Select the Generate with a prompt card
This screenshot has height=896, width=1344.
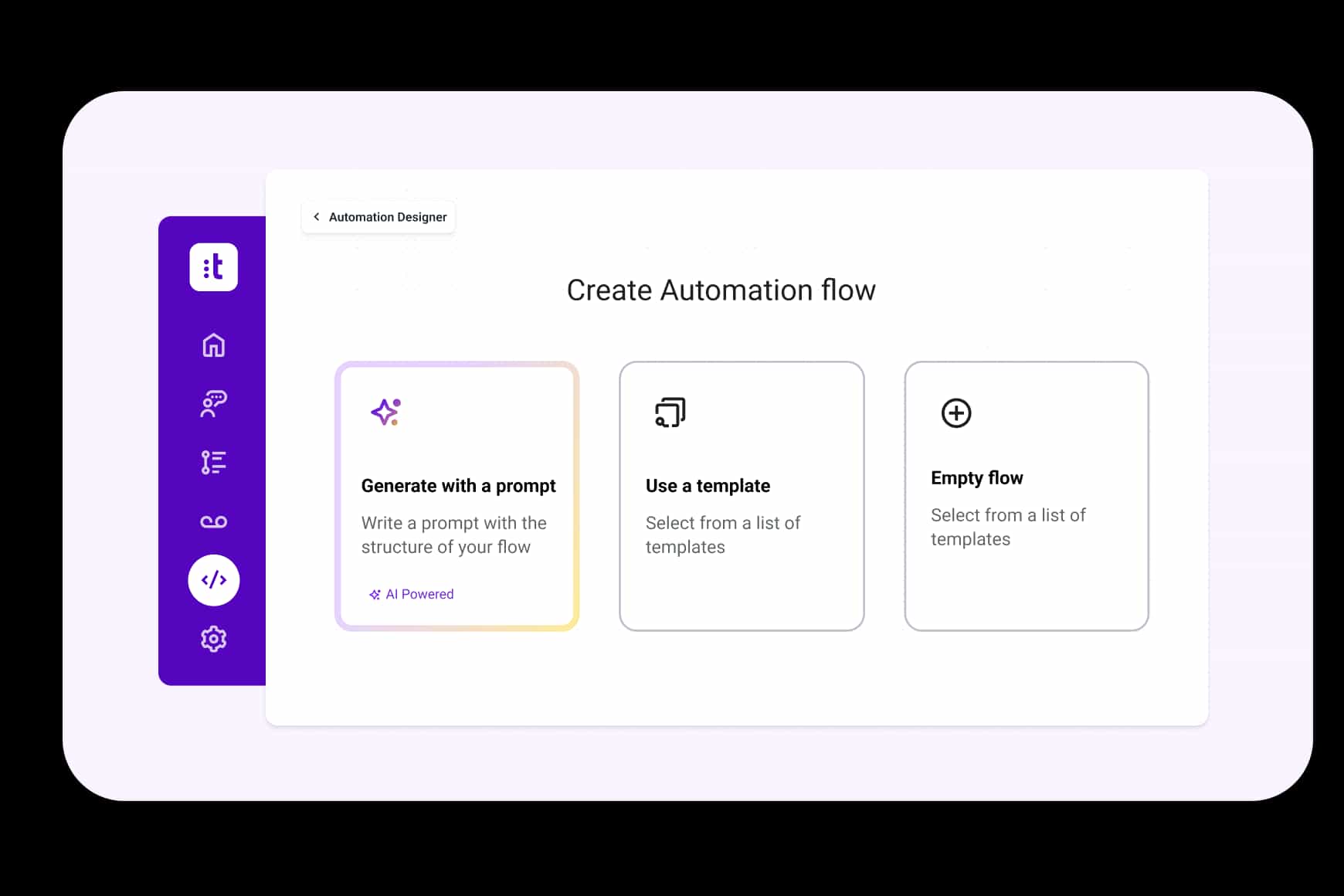click(x=457, y=497)
